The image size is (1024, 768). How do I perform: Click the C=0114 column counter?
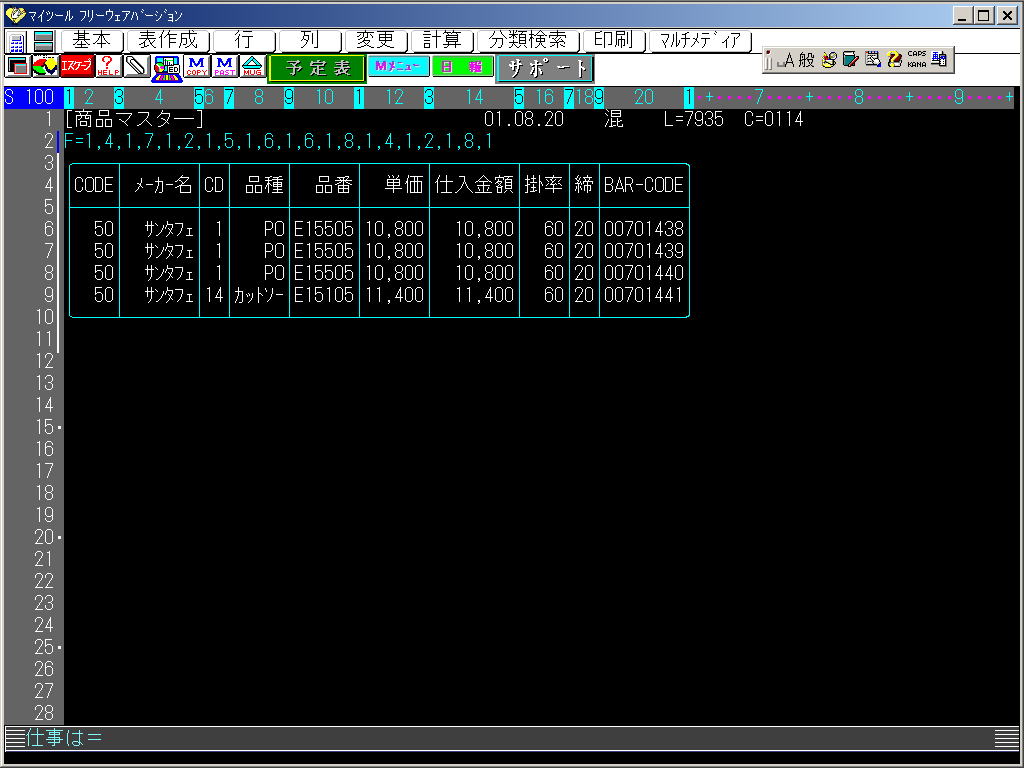(x=774, y=119)
